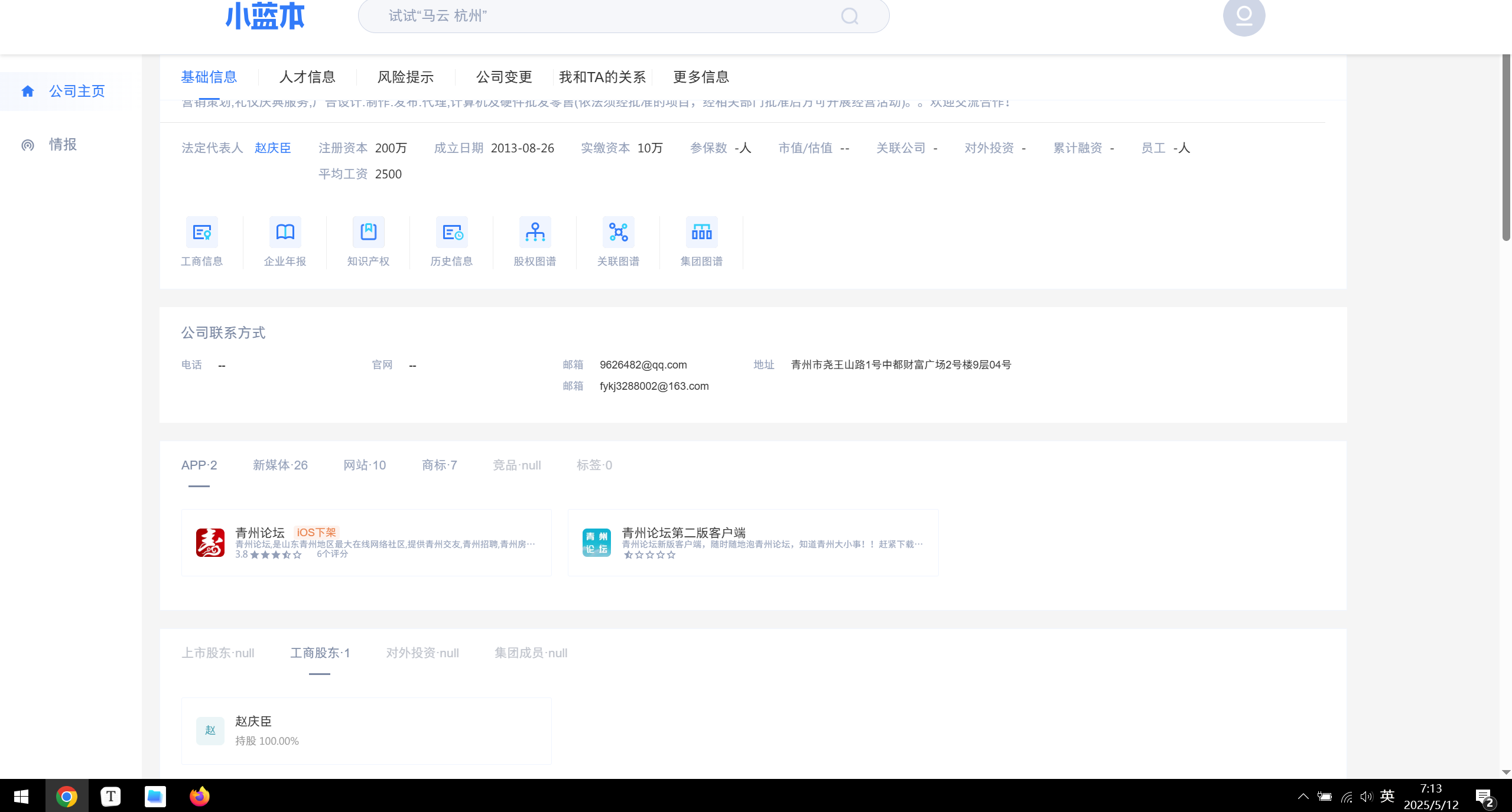The height and width of the screenshot is (812, 1512).
Task: Open the 集团图谱 icon
Action: [x=701, y=231]
